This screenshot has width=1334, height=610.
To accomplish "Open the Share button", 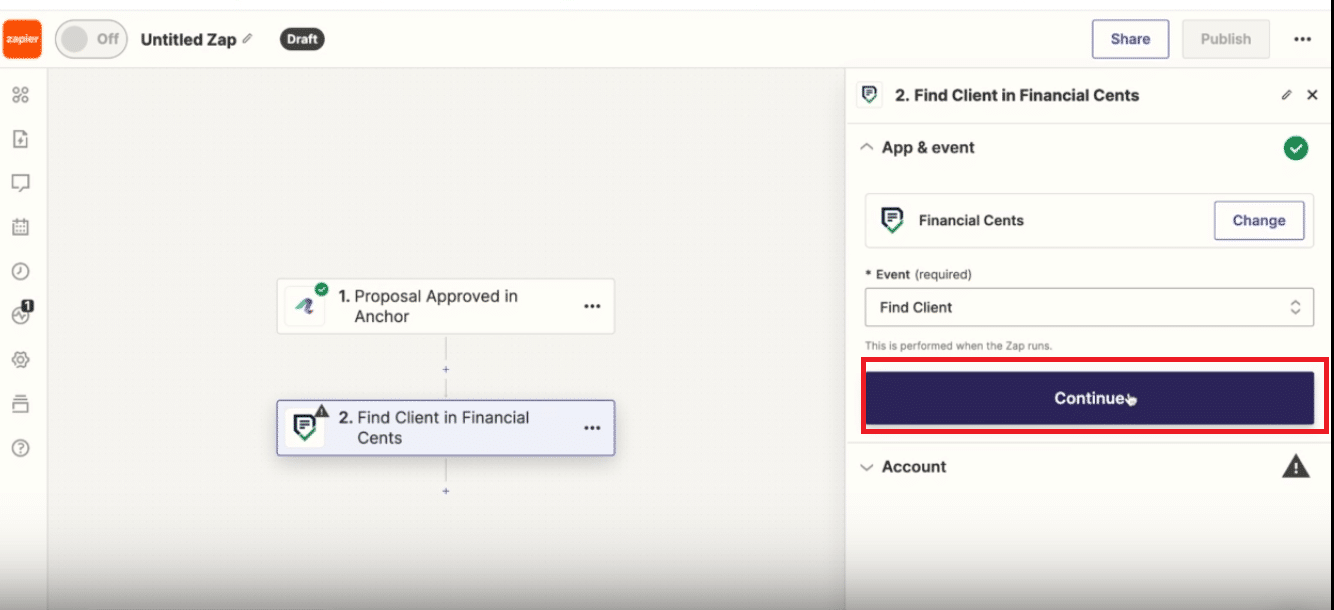I will [1130, 39].
